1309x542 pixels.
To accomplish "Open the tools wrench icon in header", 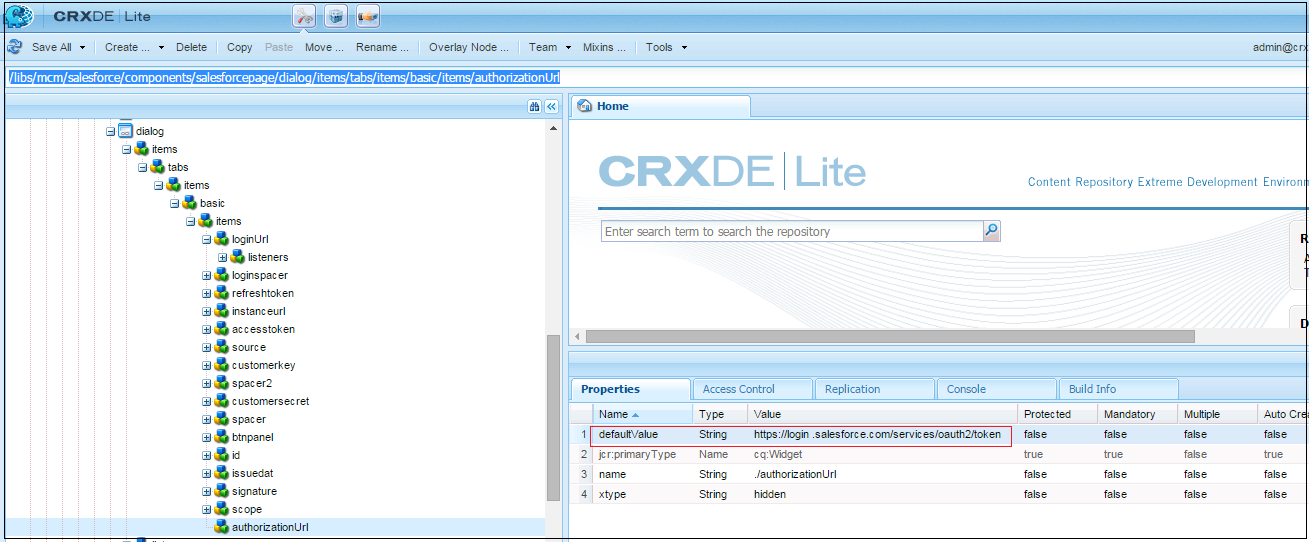I will pyautogui.click(x=304, y=16).
